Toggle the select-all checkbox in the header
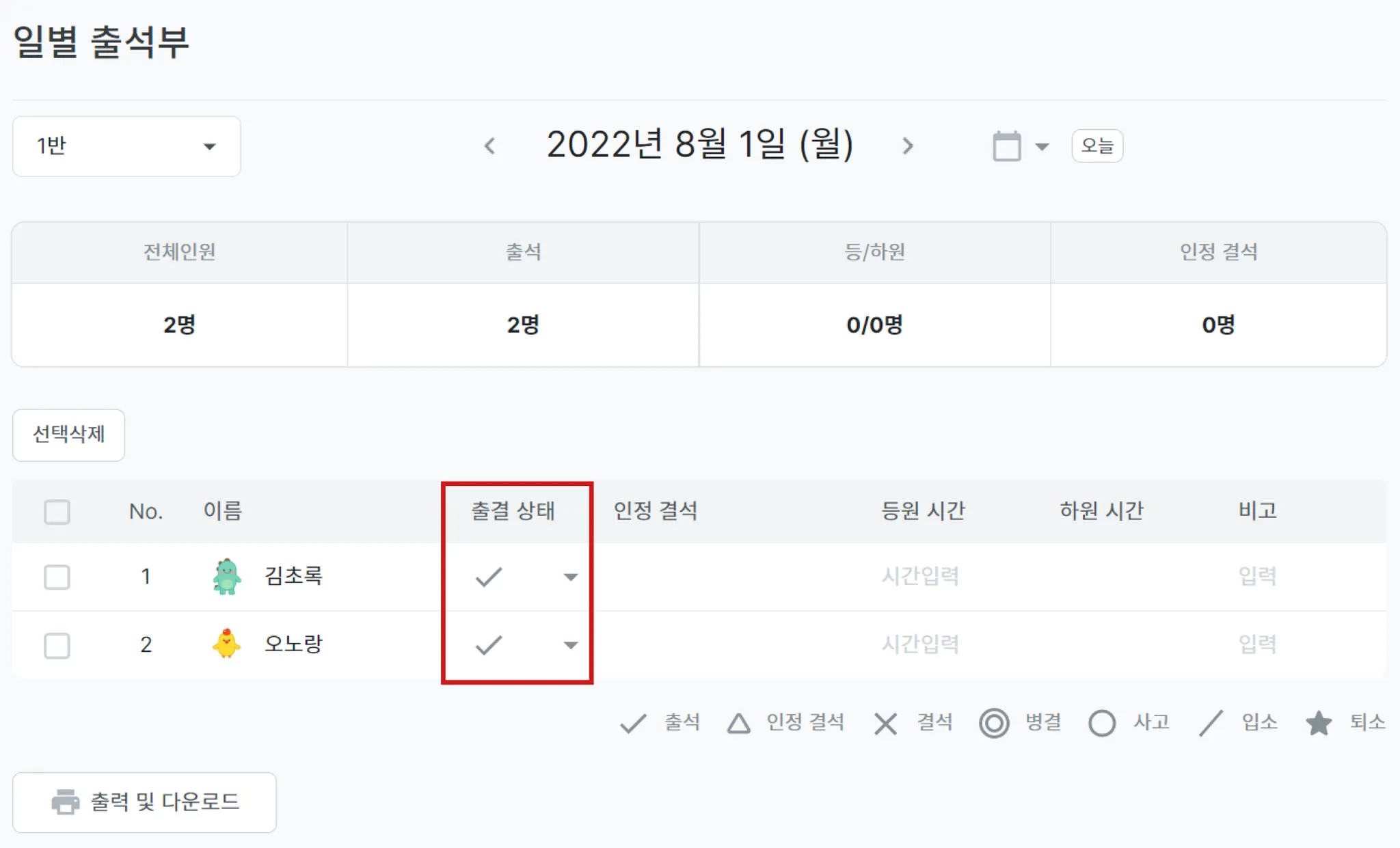 (57, 511)
